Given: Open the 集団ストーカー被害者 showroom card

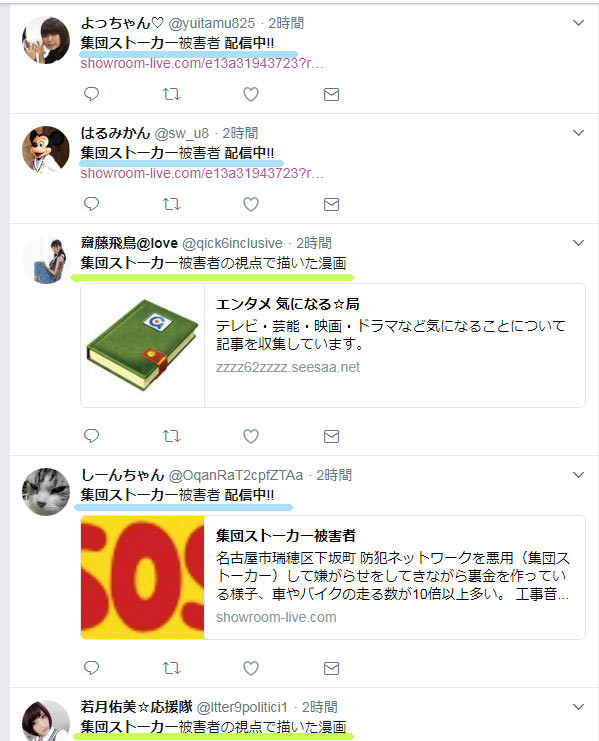Looking at the screenshot, I should tap(333, 577).
